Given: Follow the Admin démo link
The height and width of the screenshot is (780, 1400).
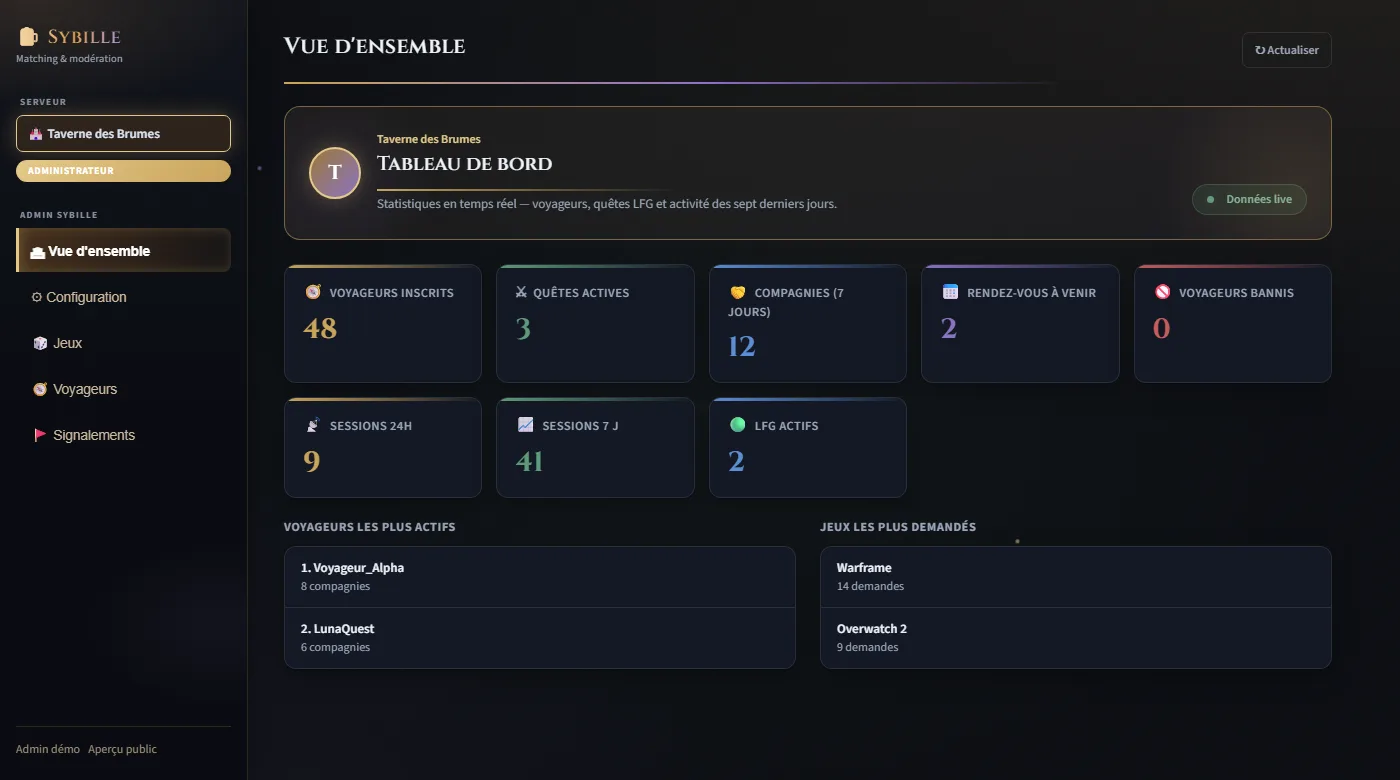Looking at the screenshot, I should (48, 749).
